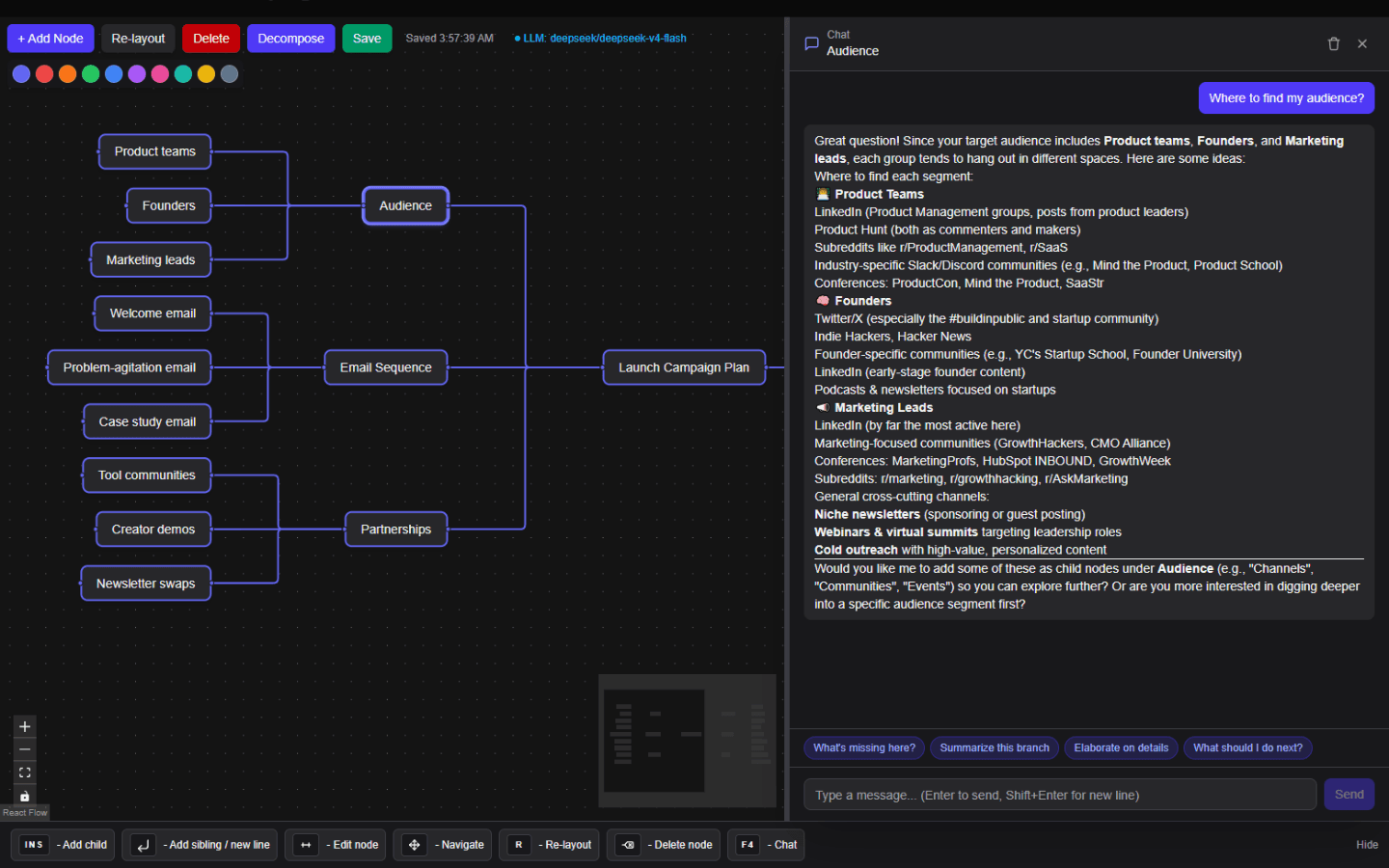This screenshot has height=868, width=1389.
Task: Click the 'Niche newsletters' line in chat
Action: (950, 515)
